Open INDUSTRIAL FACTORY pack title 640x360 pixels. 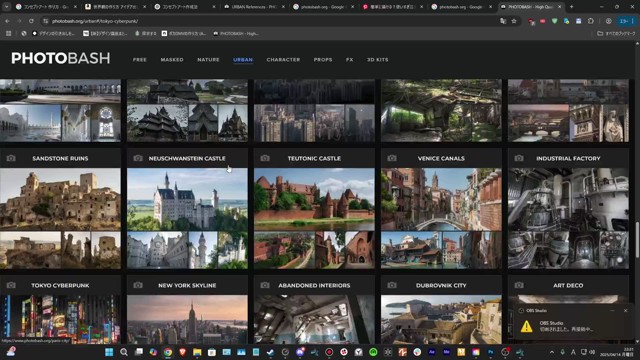point(568,158)
